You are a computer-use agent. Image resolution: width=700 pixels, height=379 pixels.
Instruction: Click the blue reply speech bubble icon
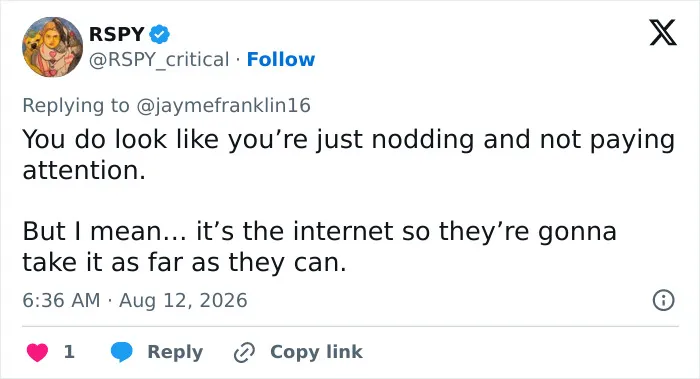(x=121, y=352)
